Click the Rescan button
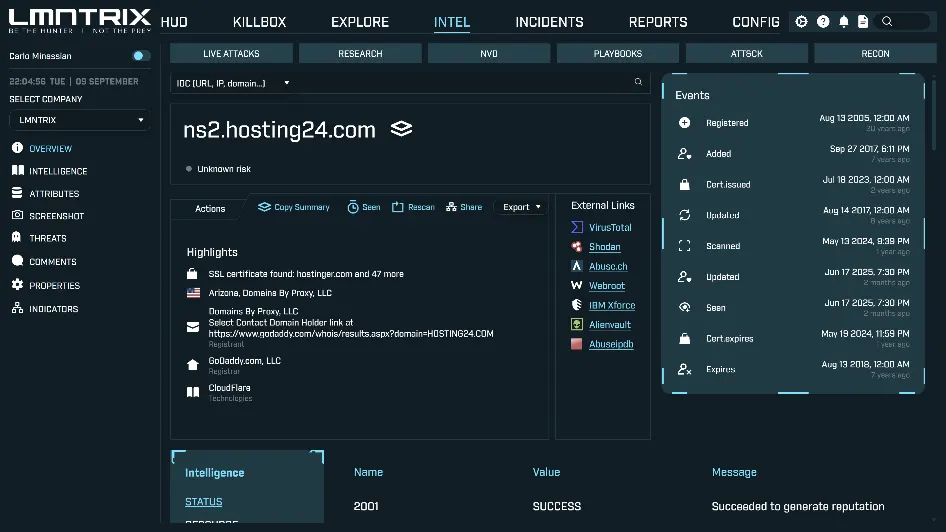Image resolution: width=946 pixels, height=532 pixels. [x=413, y=207]
